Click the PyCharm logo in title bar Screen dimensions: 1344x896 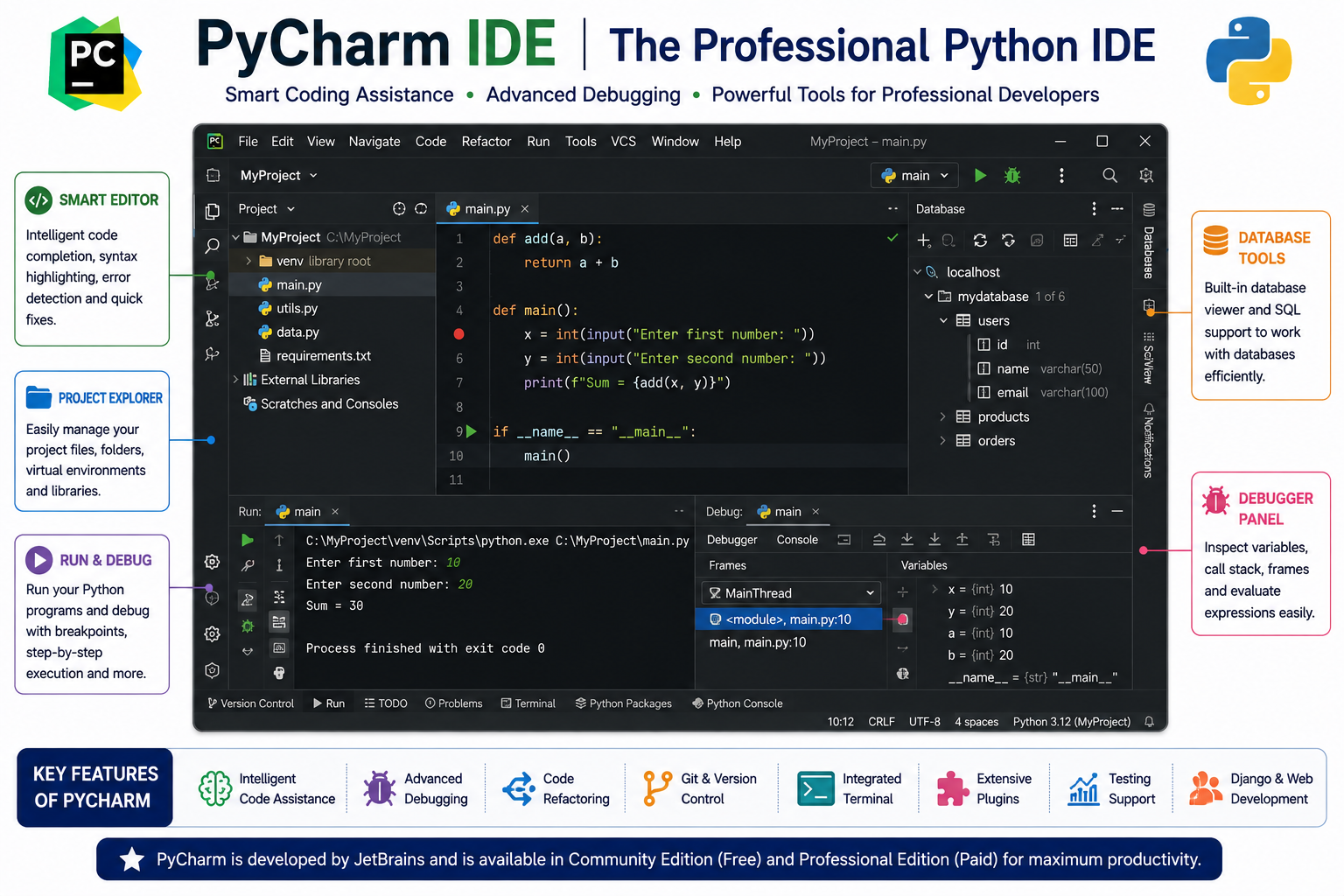214,142
